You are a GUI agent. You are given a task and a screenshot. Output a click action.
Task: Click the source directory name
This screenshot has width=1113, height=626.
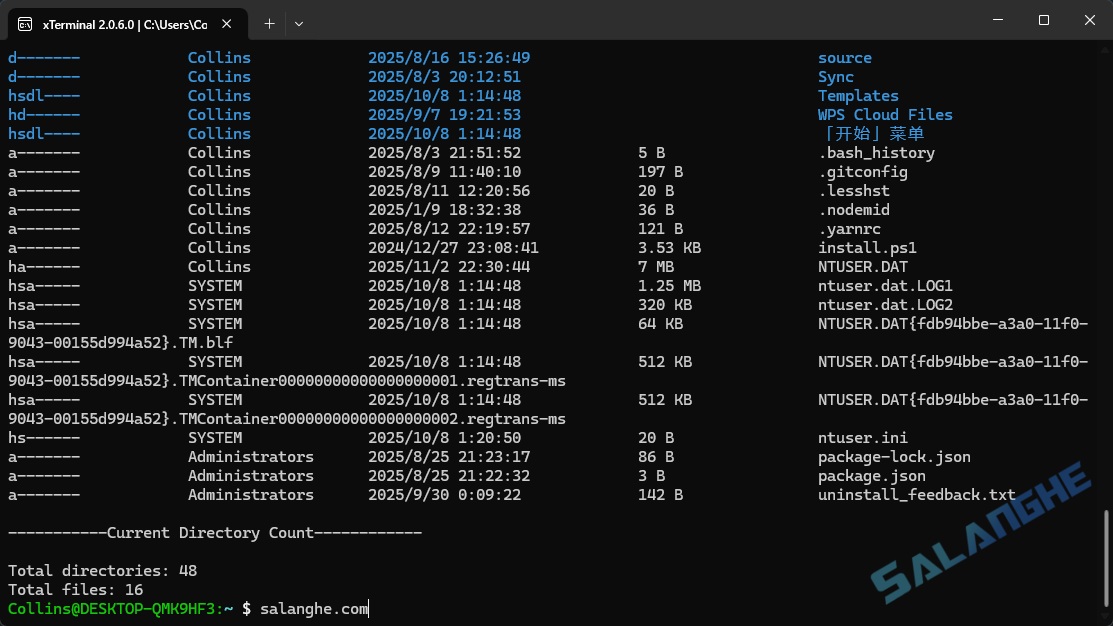845,57
